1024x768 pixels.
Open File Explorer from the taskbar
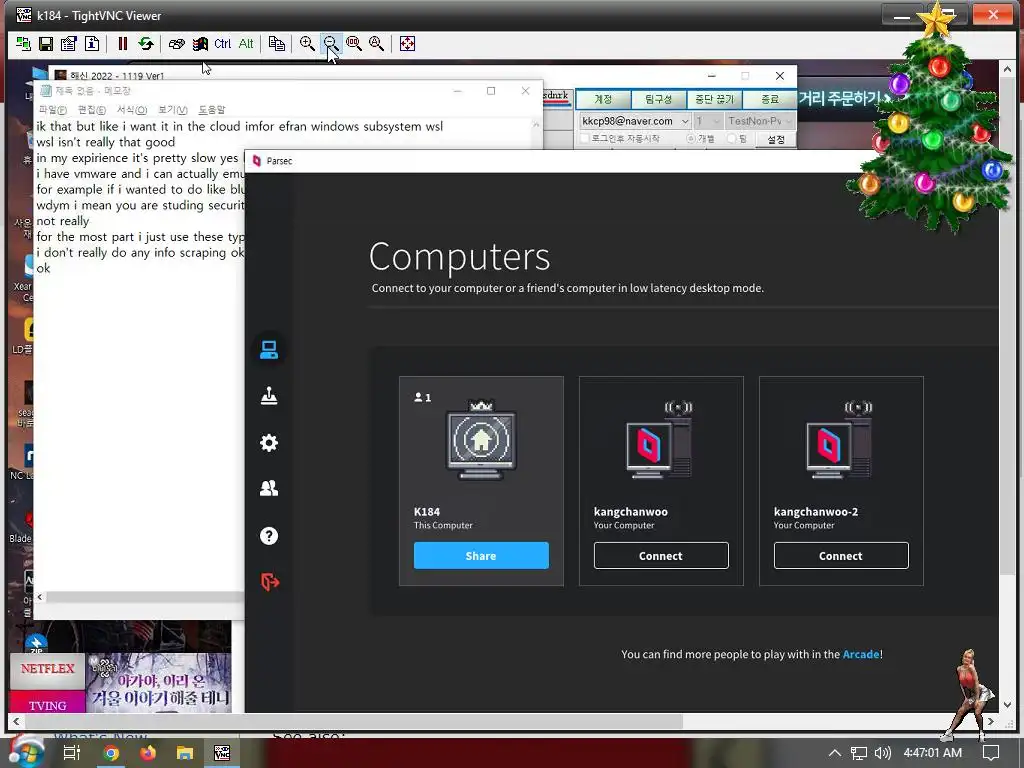click(185, 753)
